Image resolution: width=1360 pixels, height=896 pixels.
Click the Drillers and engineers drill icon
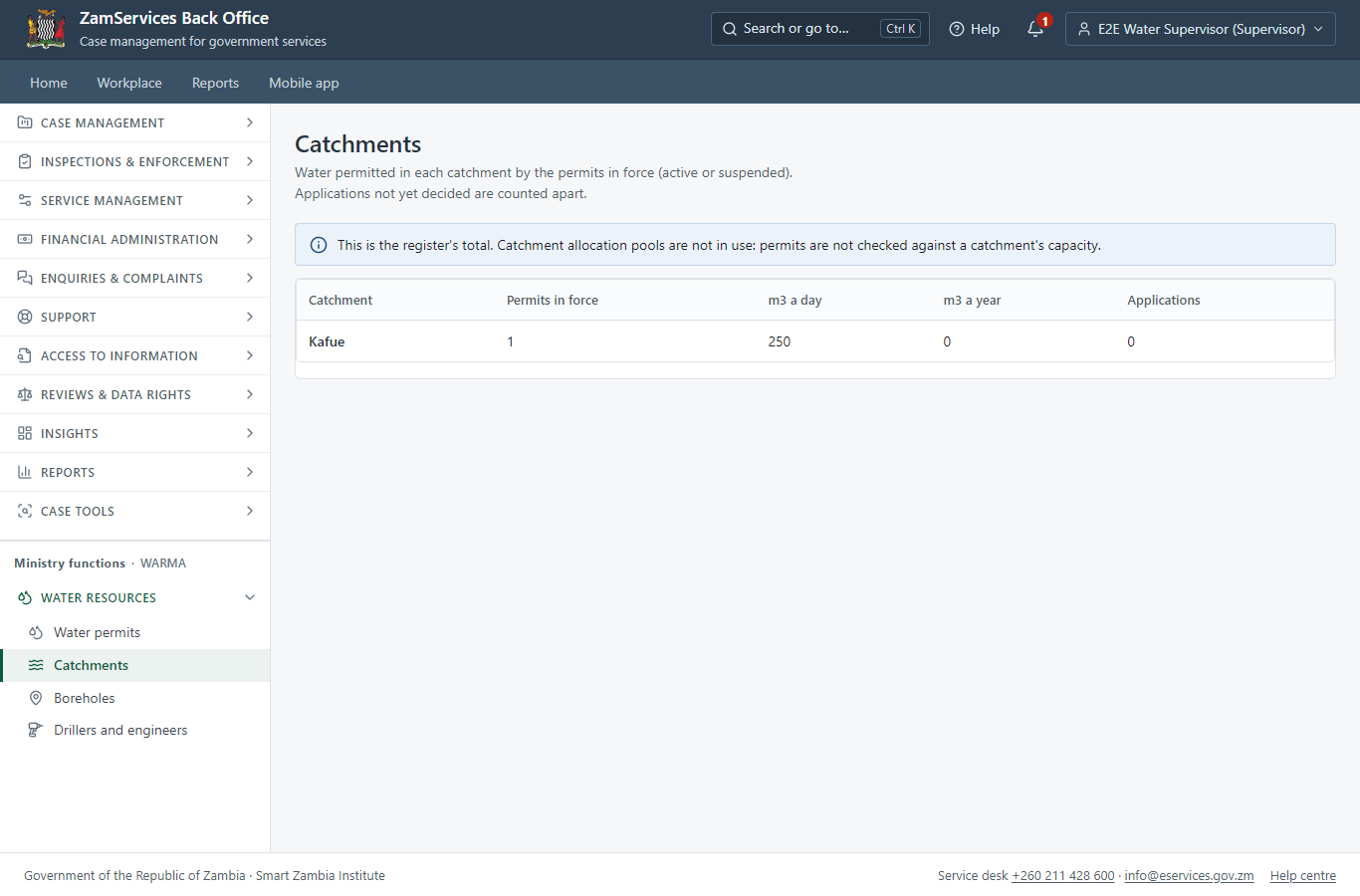[x=36, y=730]
